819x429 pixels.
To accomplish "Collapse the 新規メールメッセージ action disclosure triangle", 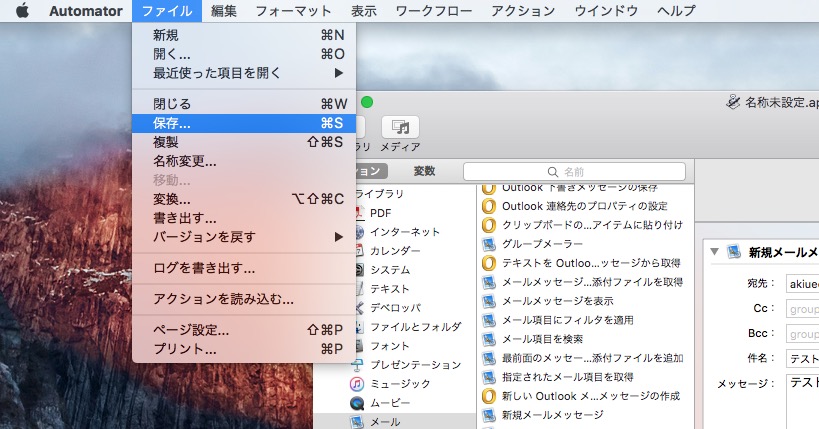I will [x=715, y=252].
